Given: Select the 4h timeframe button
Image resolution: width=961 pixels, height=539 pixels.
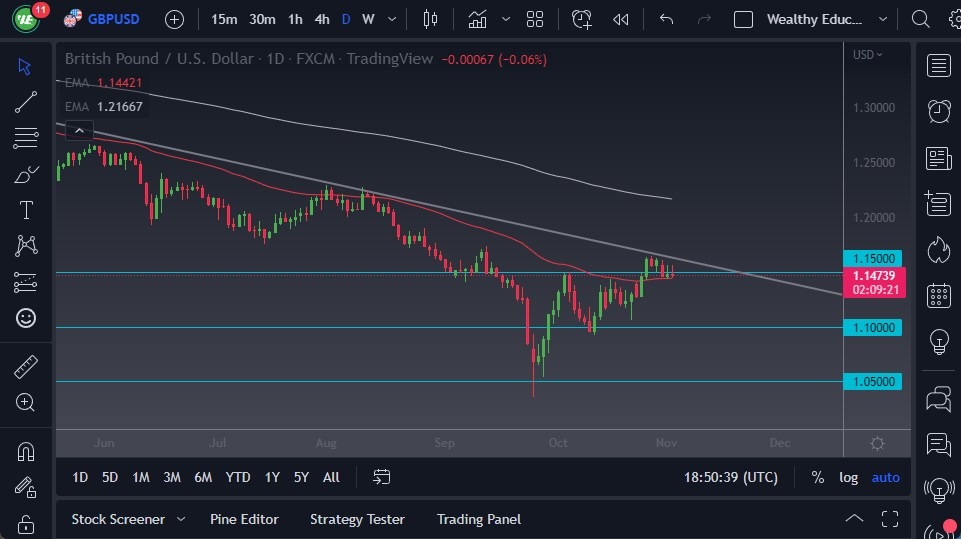Looking at the screenshot, I should click(x=321, y=19).
